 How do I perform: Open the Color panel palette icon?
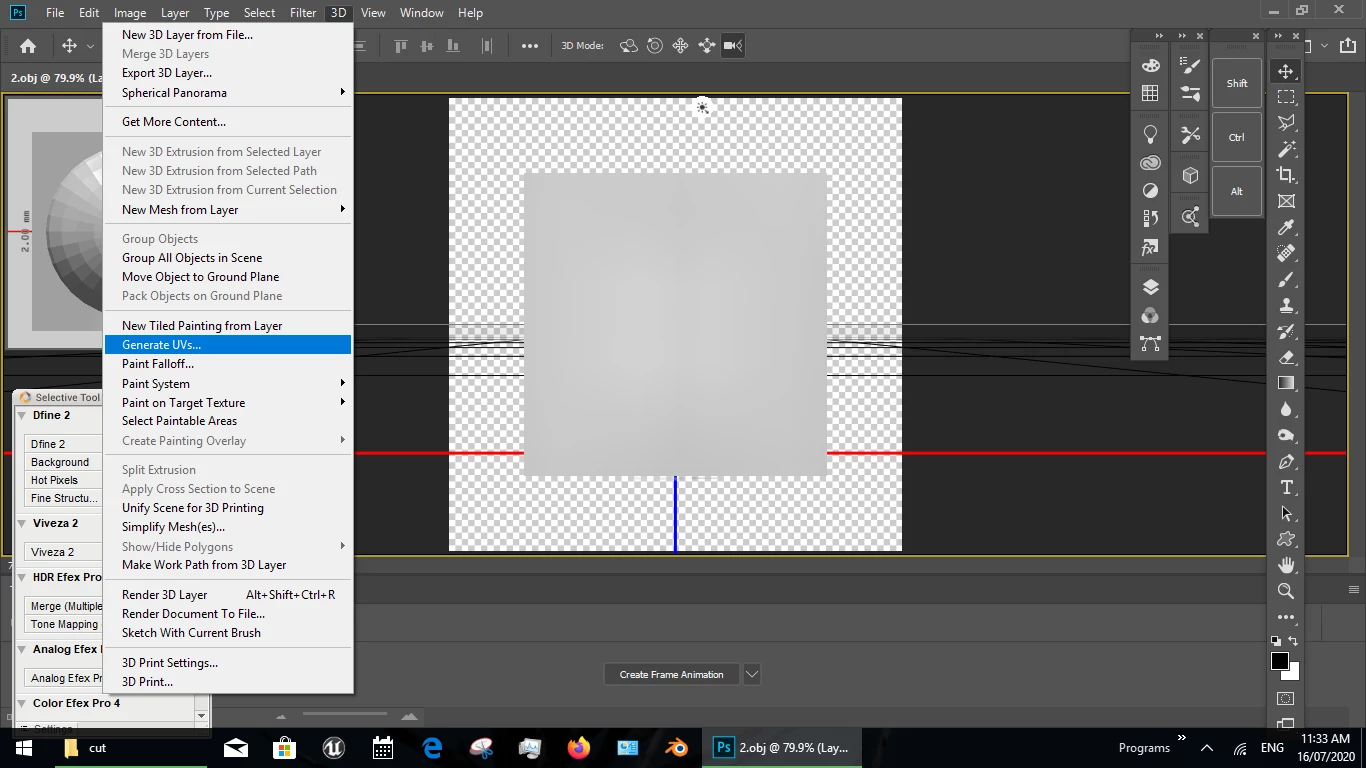click(x=1150, y=65)
